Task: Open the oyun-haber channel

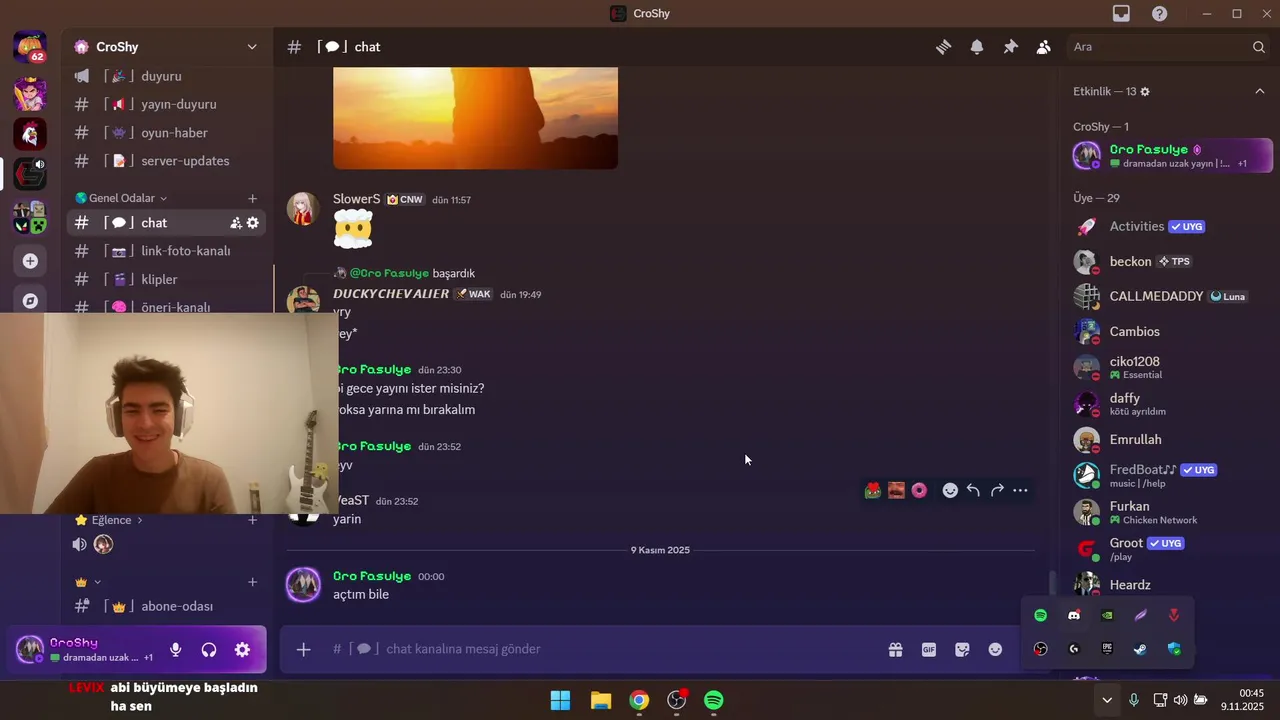Action: click(166, 133)
